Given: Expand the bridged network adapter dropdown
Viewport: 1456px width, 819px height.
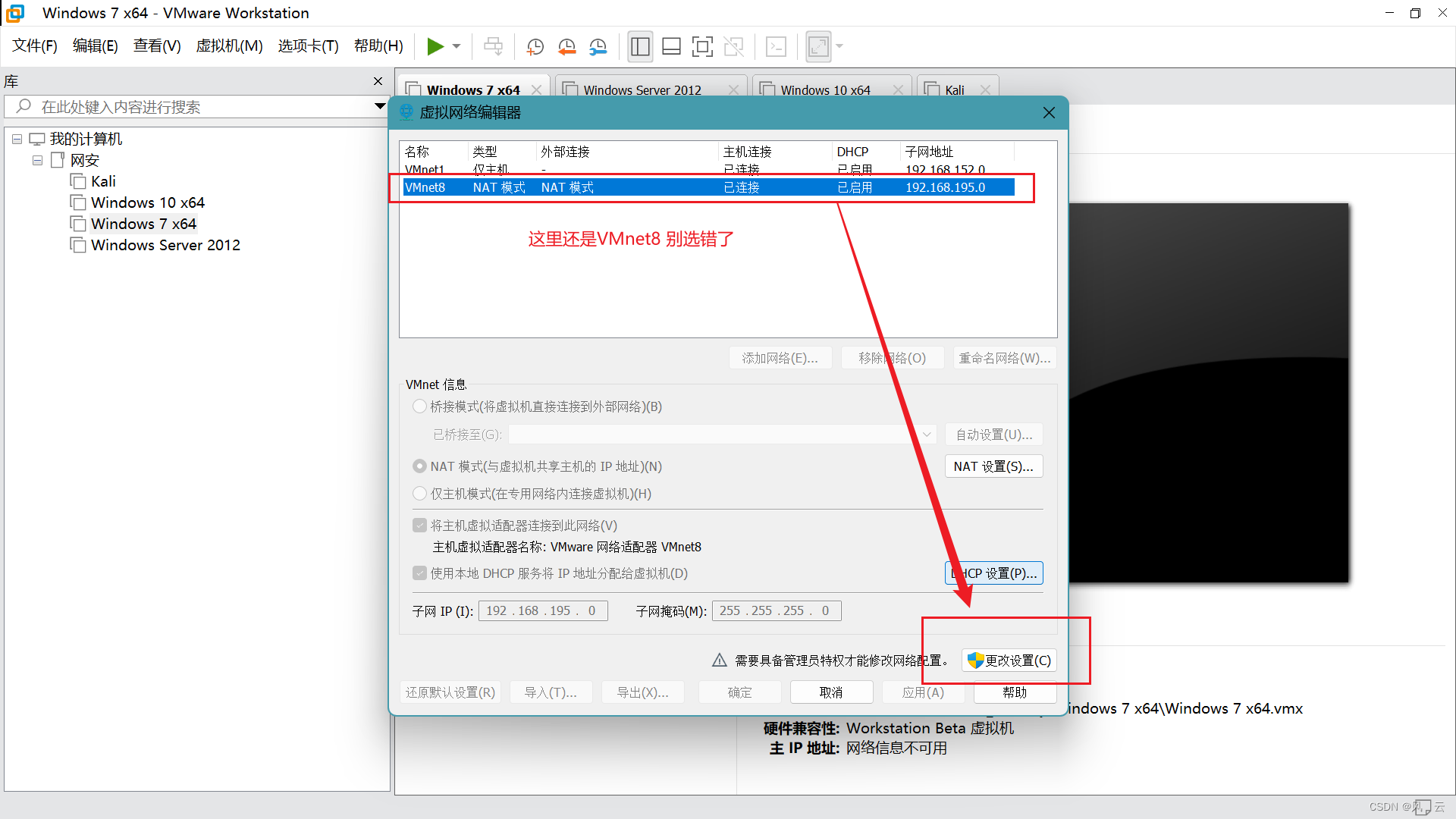Looking at the screenshot, I should (x=927, y=434).
